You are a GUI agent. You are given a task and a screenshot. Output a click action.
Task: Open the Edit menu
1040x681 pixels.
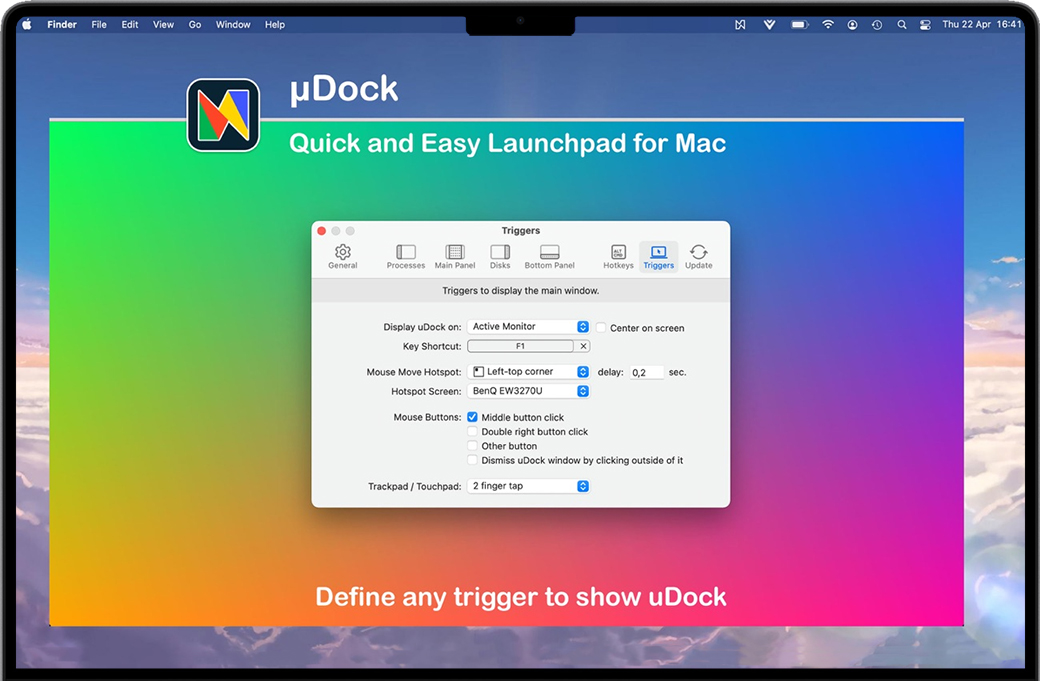tap(130, 25)
